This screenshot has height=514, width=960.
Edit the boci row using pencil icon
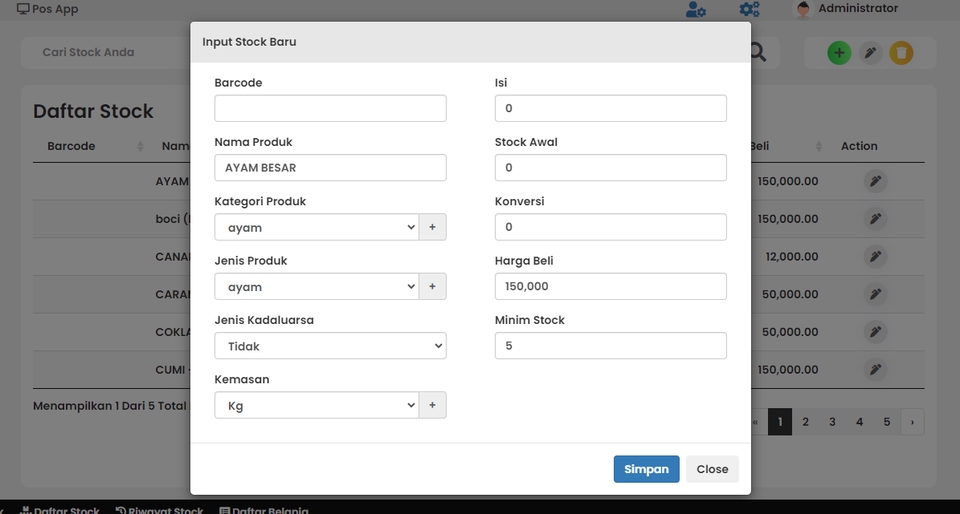click(876, 219)
